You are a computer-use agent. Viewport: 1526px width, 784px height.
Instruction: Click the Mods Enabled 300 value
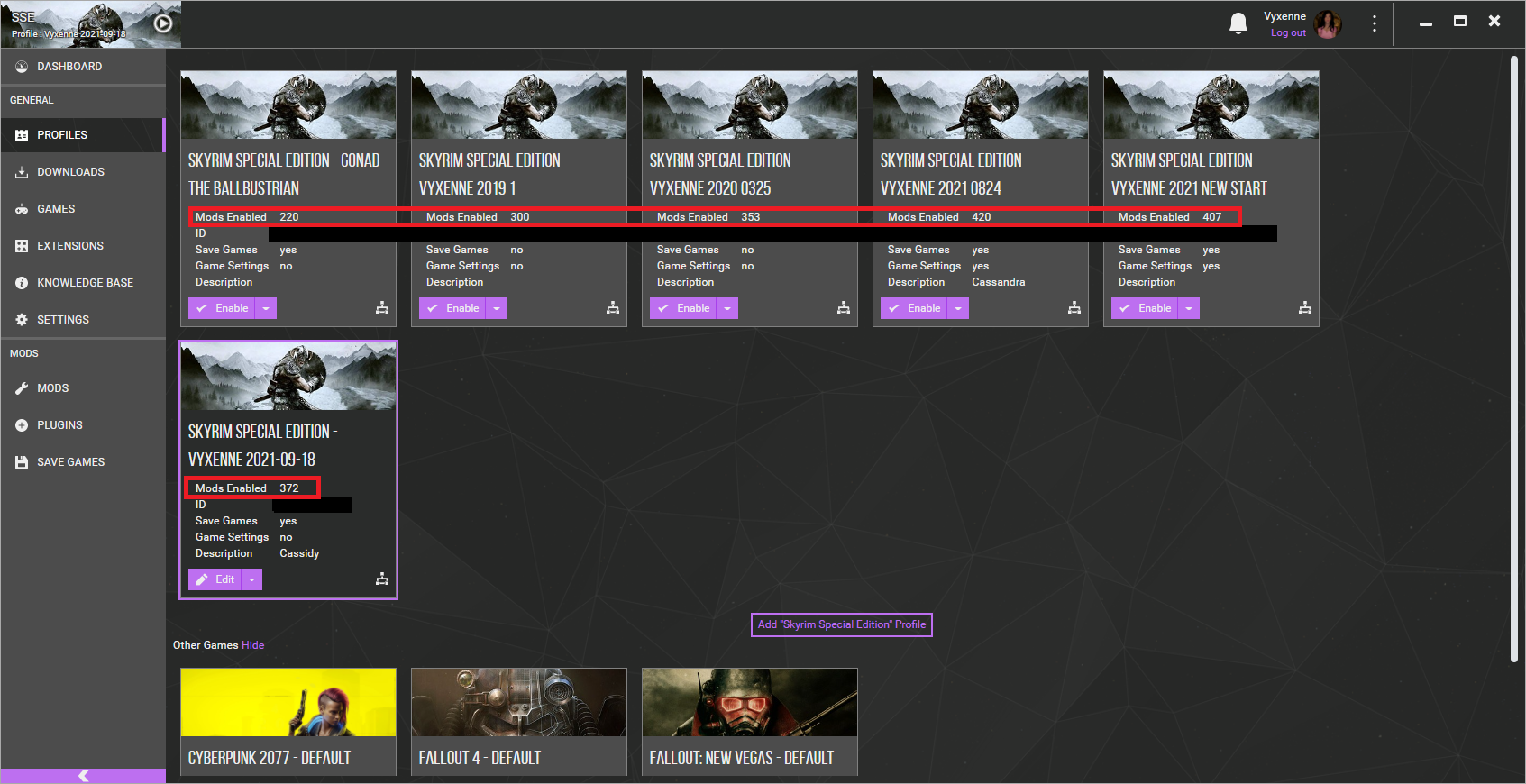(520, 217)
